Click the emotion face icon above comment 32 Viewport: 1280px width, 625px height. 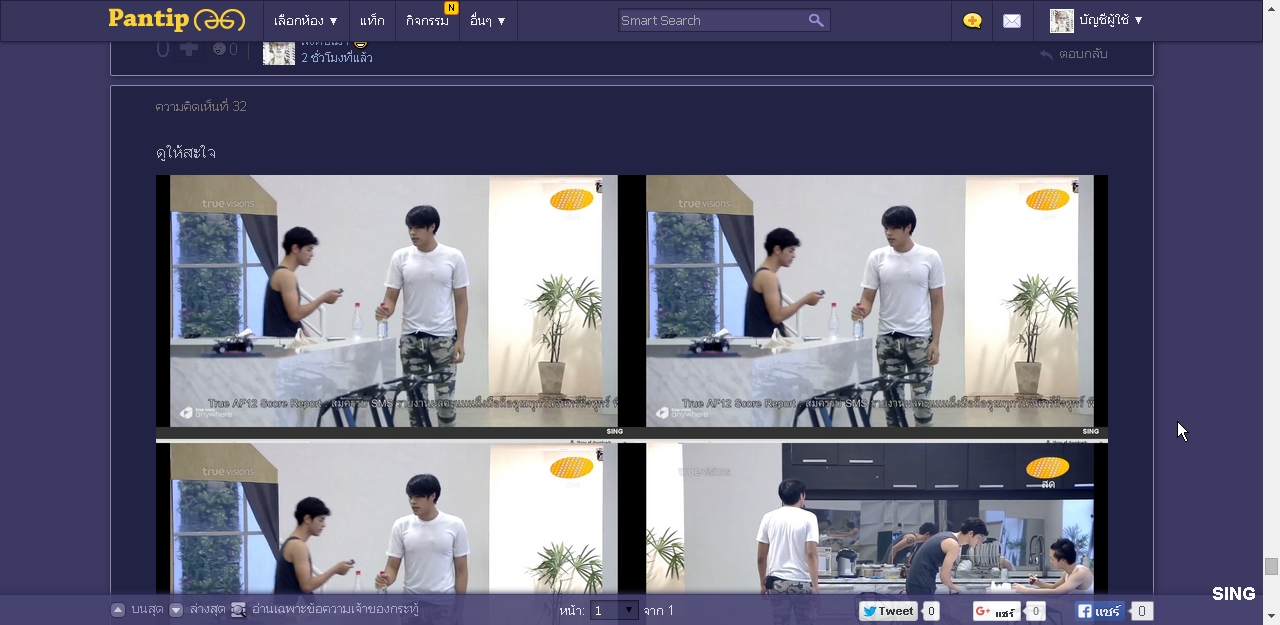coord(219,49)
